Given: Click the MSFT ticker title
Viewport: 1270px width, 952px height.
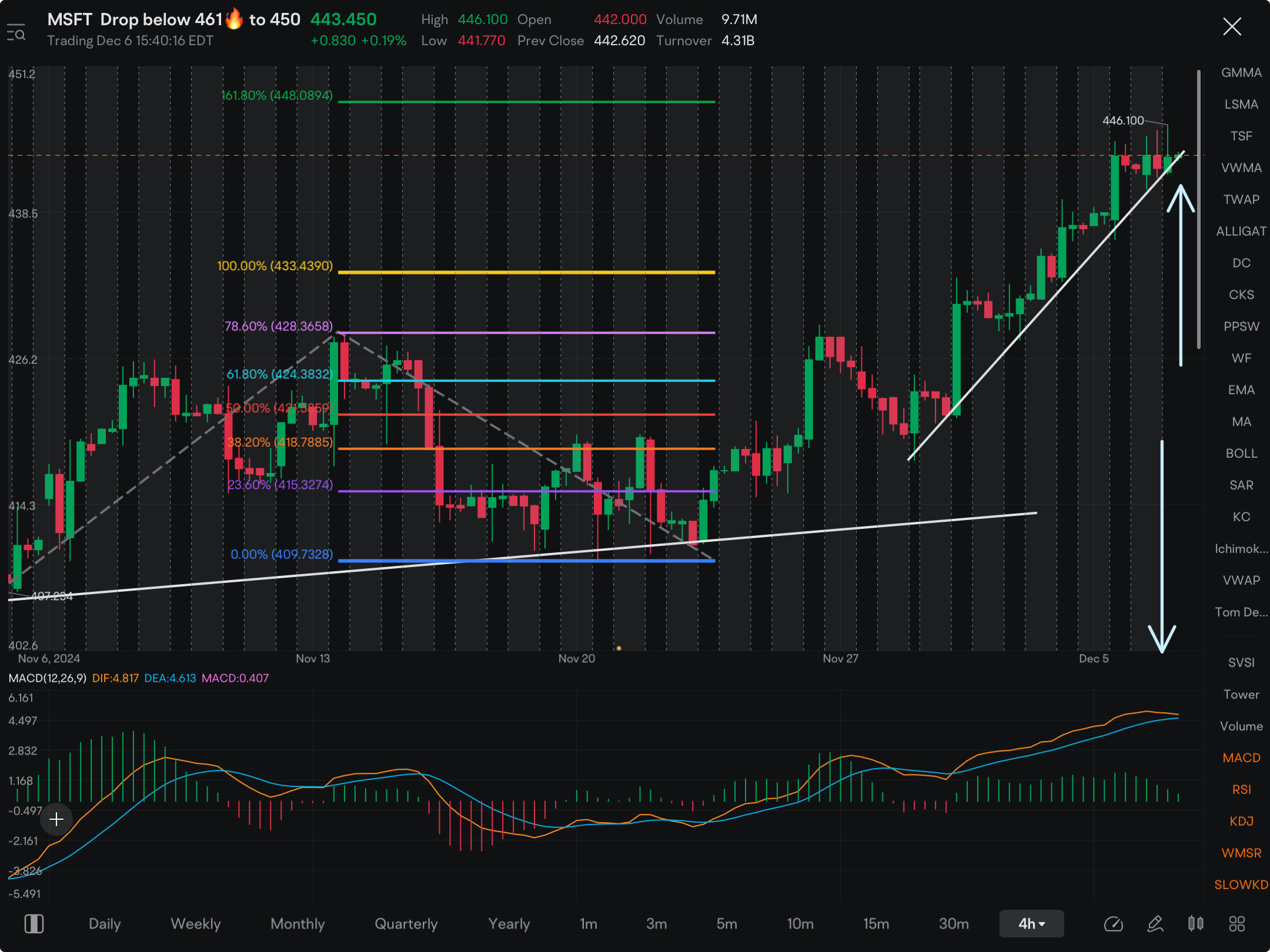Looking at the screenshot, I should [x=69, y=19].
